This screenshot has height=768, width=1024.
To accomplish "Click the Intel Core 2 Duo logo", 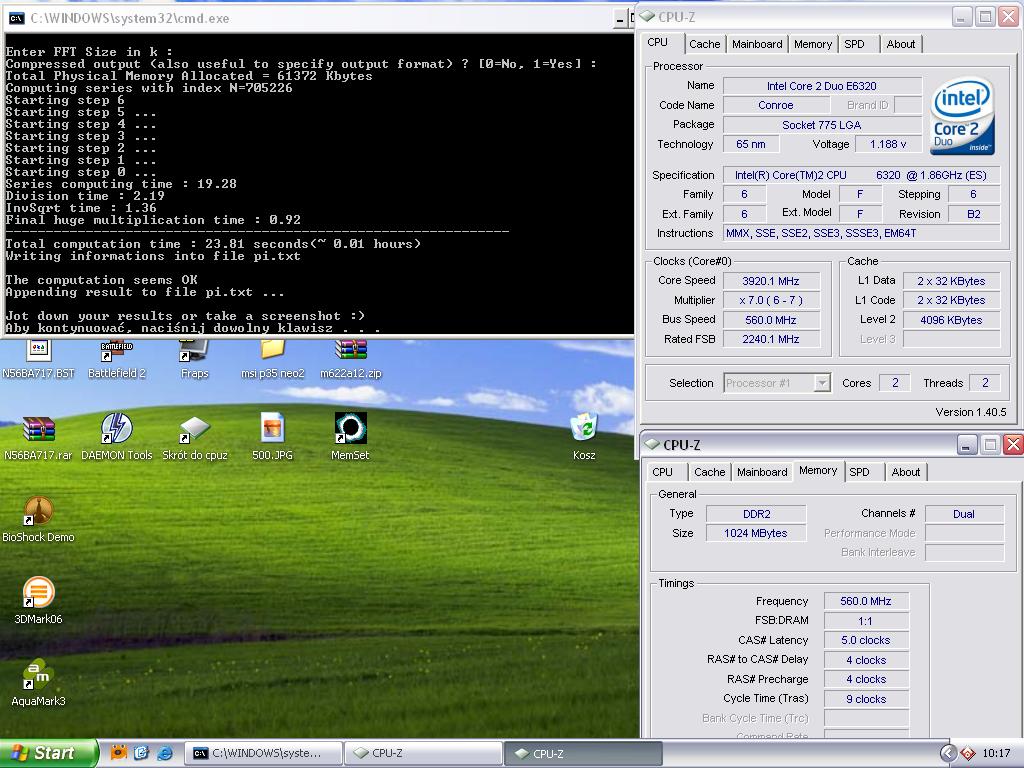I will point(963,118).
